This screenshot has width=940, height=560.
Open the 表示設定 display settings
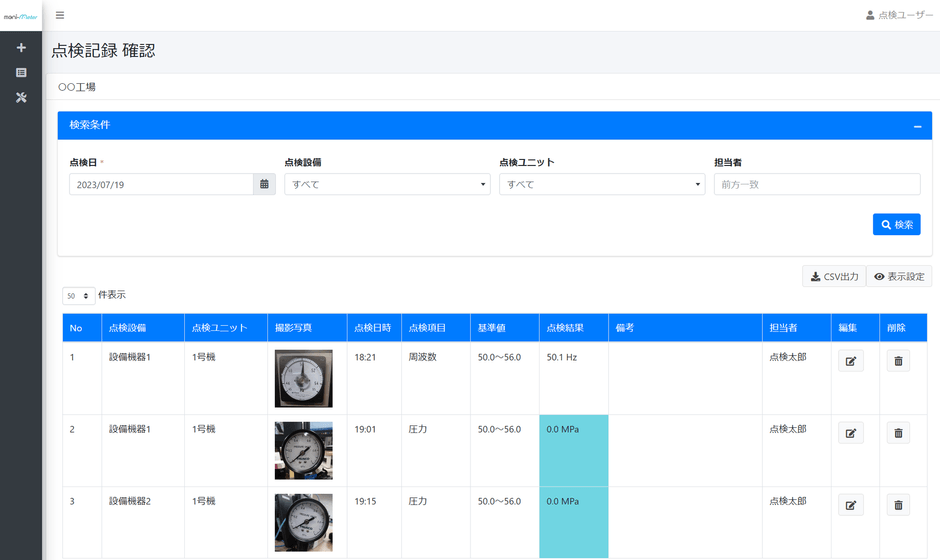[899, 277]
